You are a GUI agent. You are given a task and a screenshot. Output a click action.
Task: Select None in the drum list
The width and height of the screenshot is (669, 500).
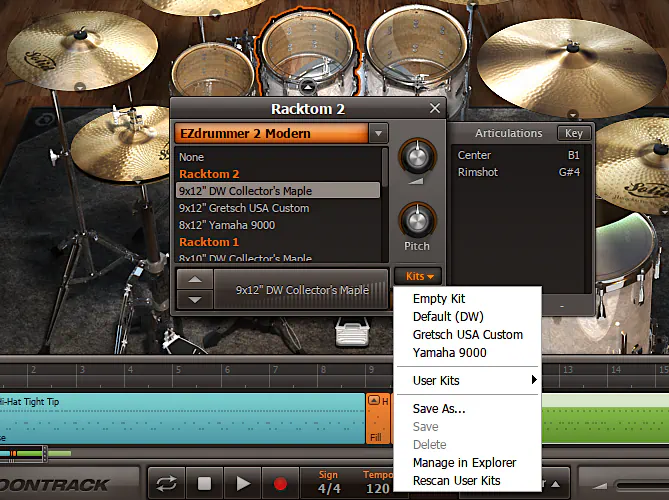pyautogui.click(x=278, y=157)
